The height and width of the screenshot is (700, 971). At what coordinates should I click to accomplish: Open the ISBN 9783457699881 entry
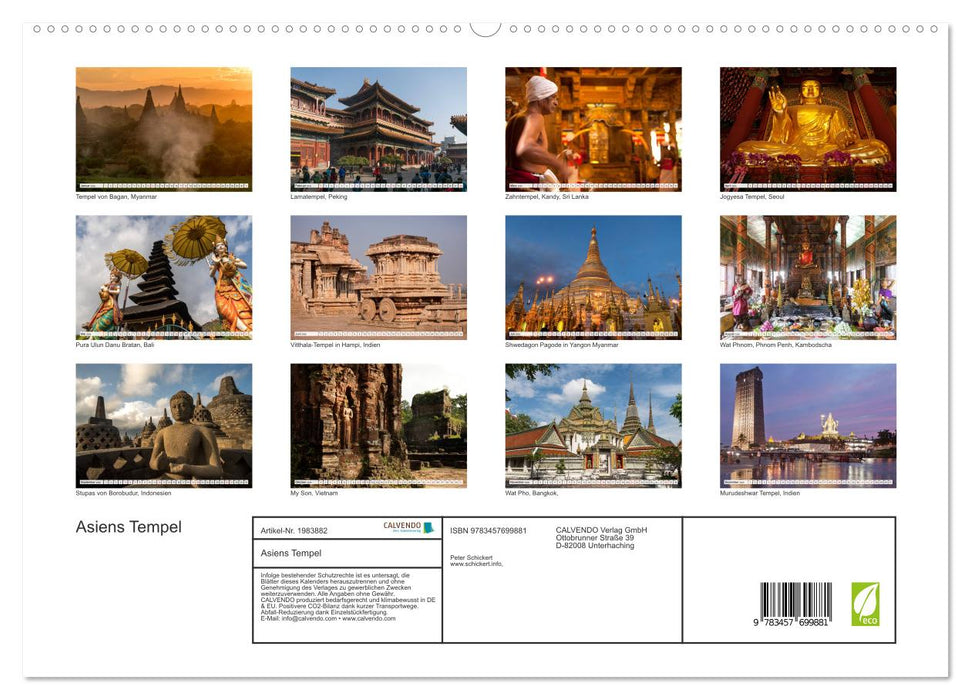click(x=488, y=528)
